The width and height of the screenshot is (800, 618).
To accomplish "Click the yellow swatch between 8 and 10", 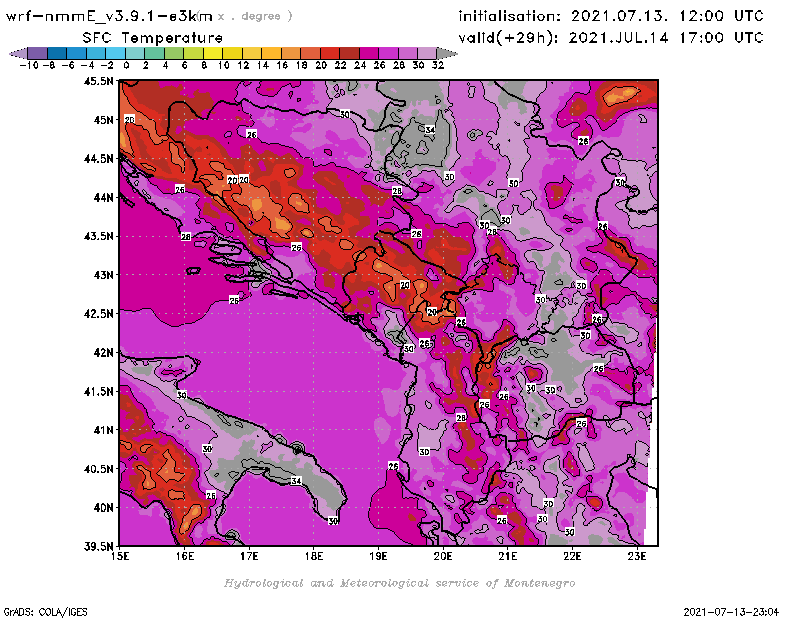I will (213, 53).
